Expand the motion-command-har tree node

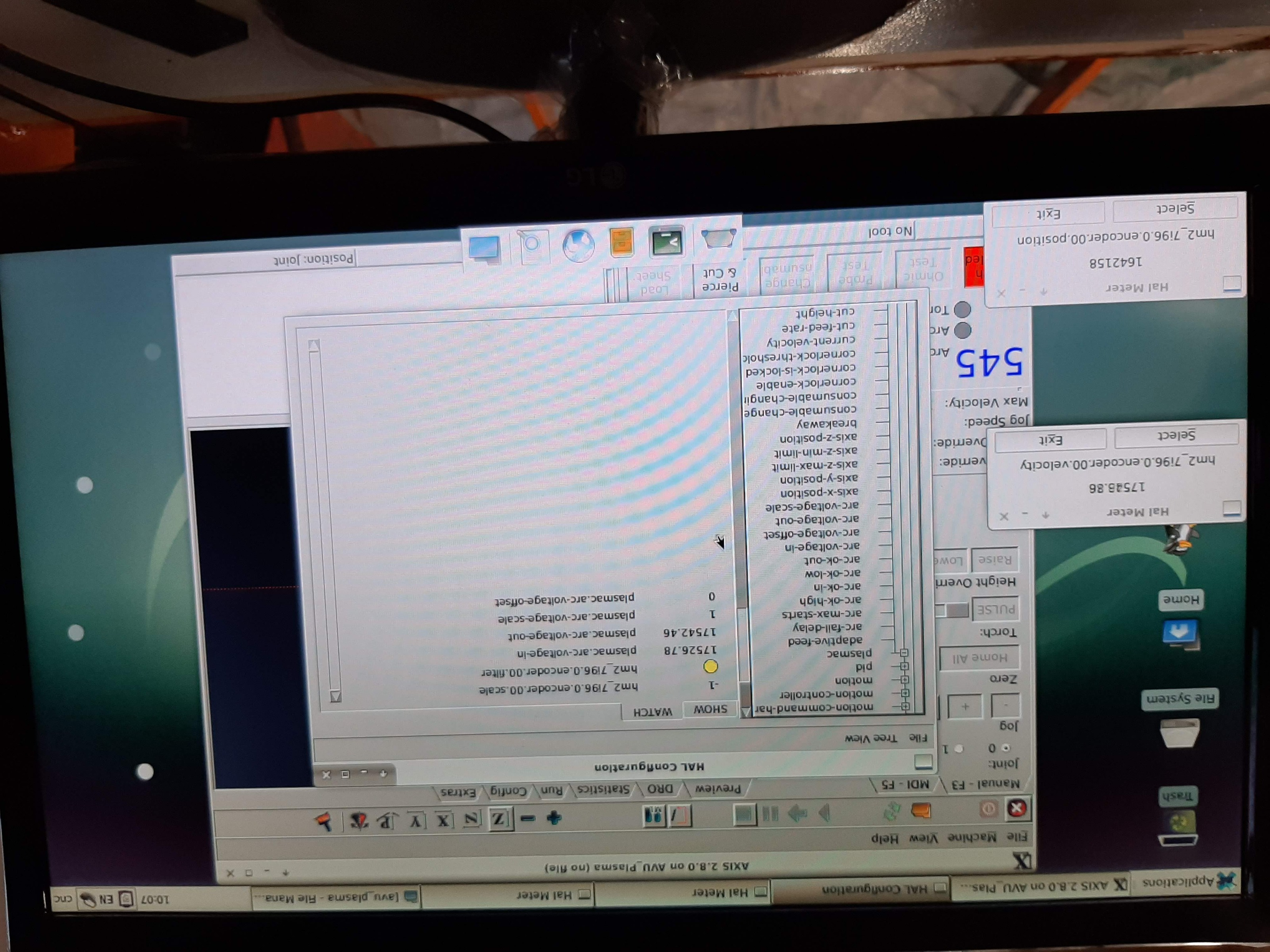pos(906,706)
